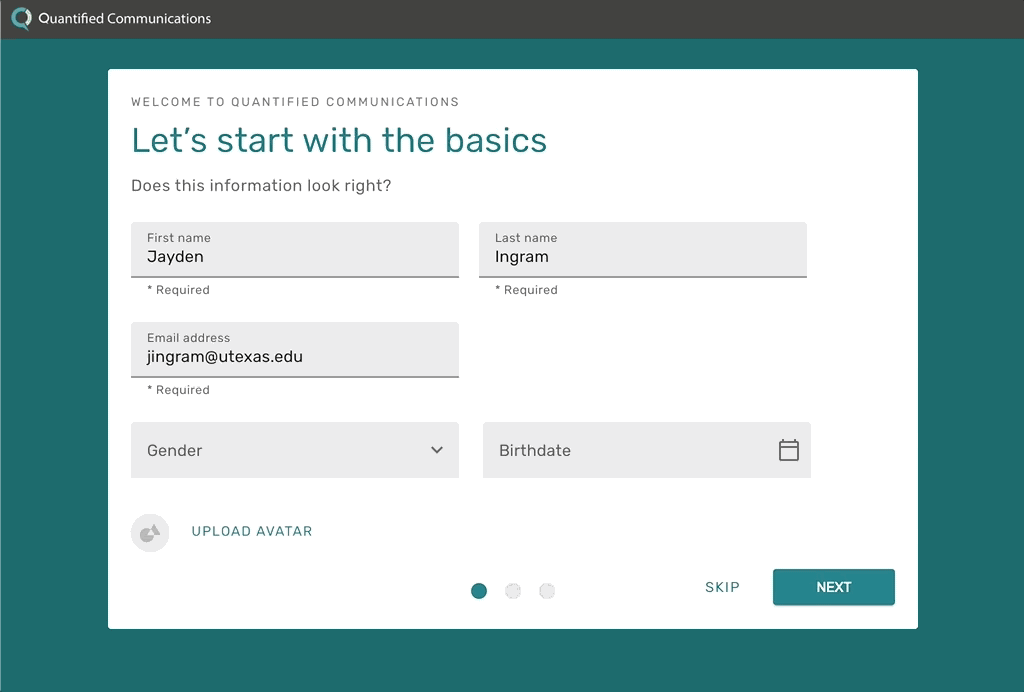
Task: Click the Quantified Communications header title
Action: [x=125, y=18]
